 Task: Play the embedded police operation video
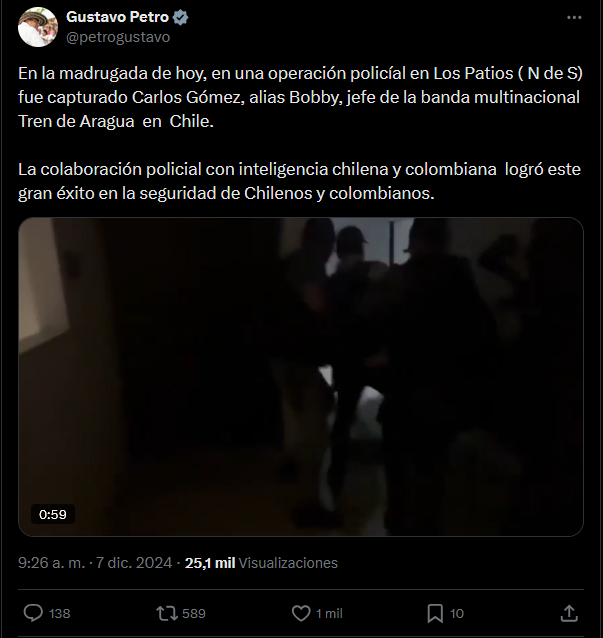[301, 377]
